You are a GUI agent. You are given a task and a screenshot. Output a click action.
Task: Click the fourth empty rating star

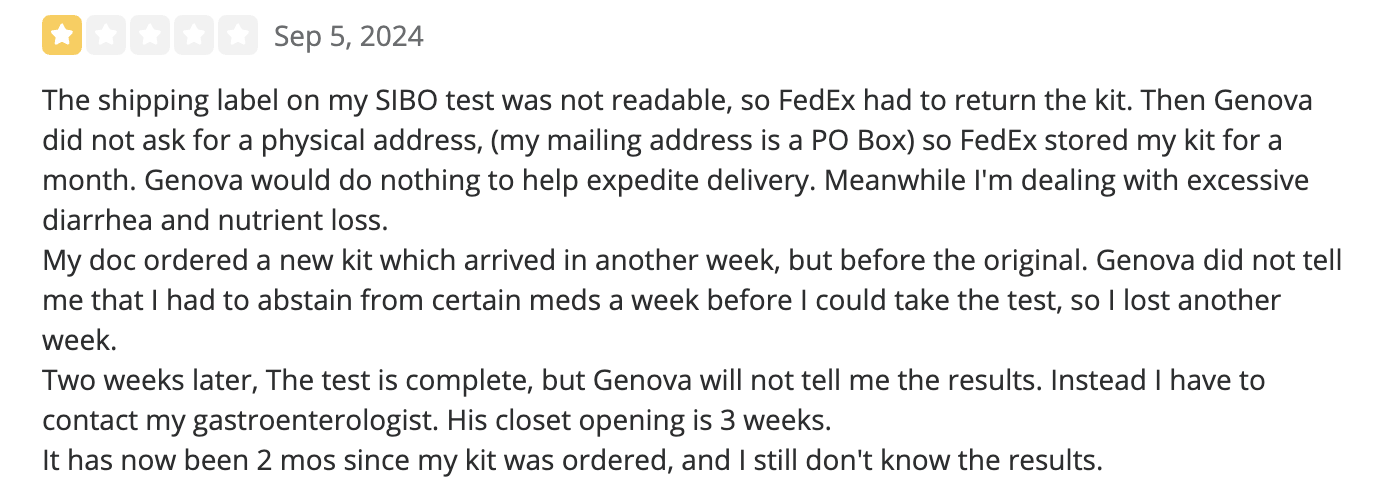(x=194, y=36)
